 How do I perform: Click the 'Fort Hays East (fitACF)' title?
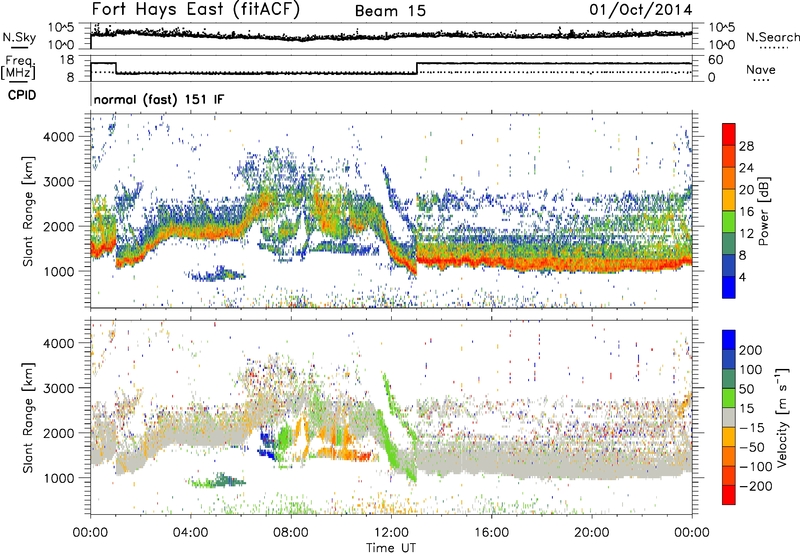coord(195,10)
